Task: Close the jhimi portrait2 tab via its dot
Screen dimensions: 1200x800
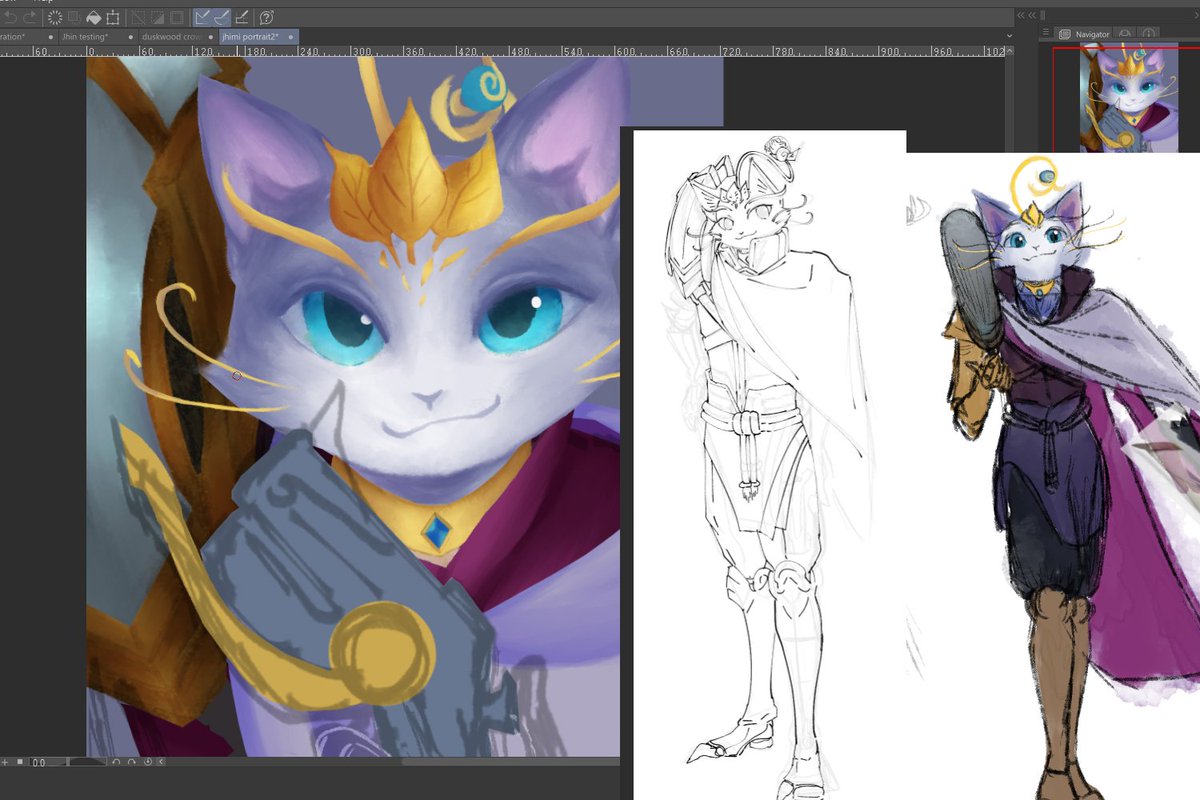Action: coord(292,37)
